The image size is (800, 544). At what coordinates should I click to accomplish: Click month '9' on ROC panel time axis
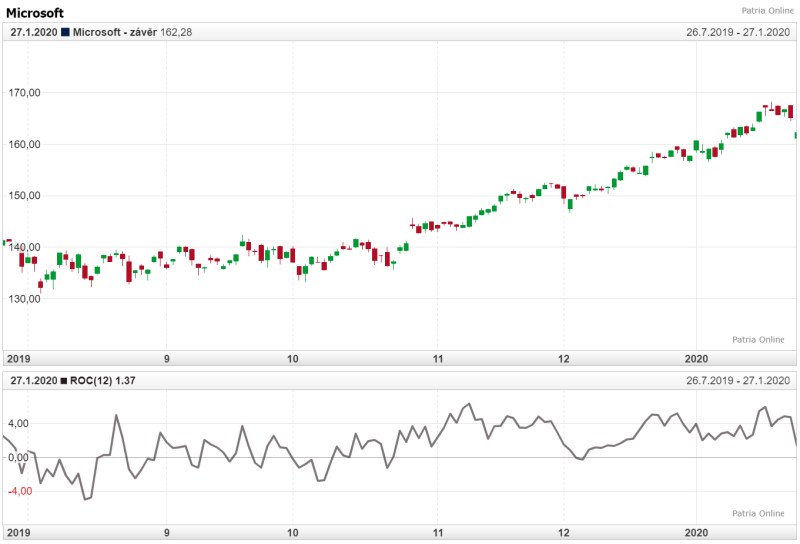[167, 532]
